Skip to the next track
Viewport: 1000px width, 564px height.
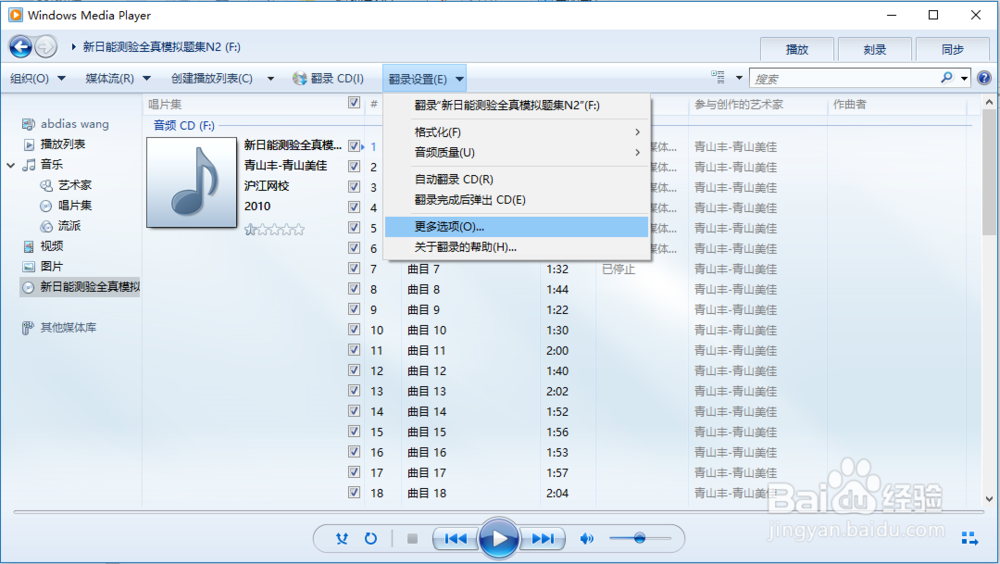[x=543, y=539]
